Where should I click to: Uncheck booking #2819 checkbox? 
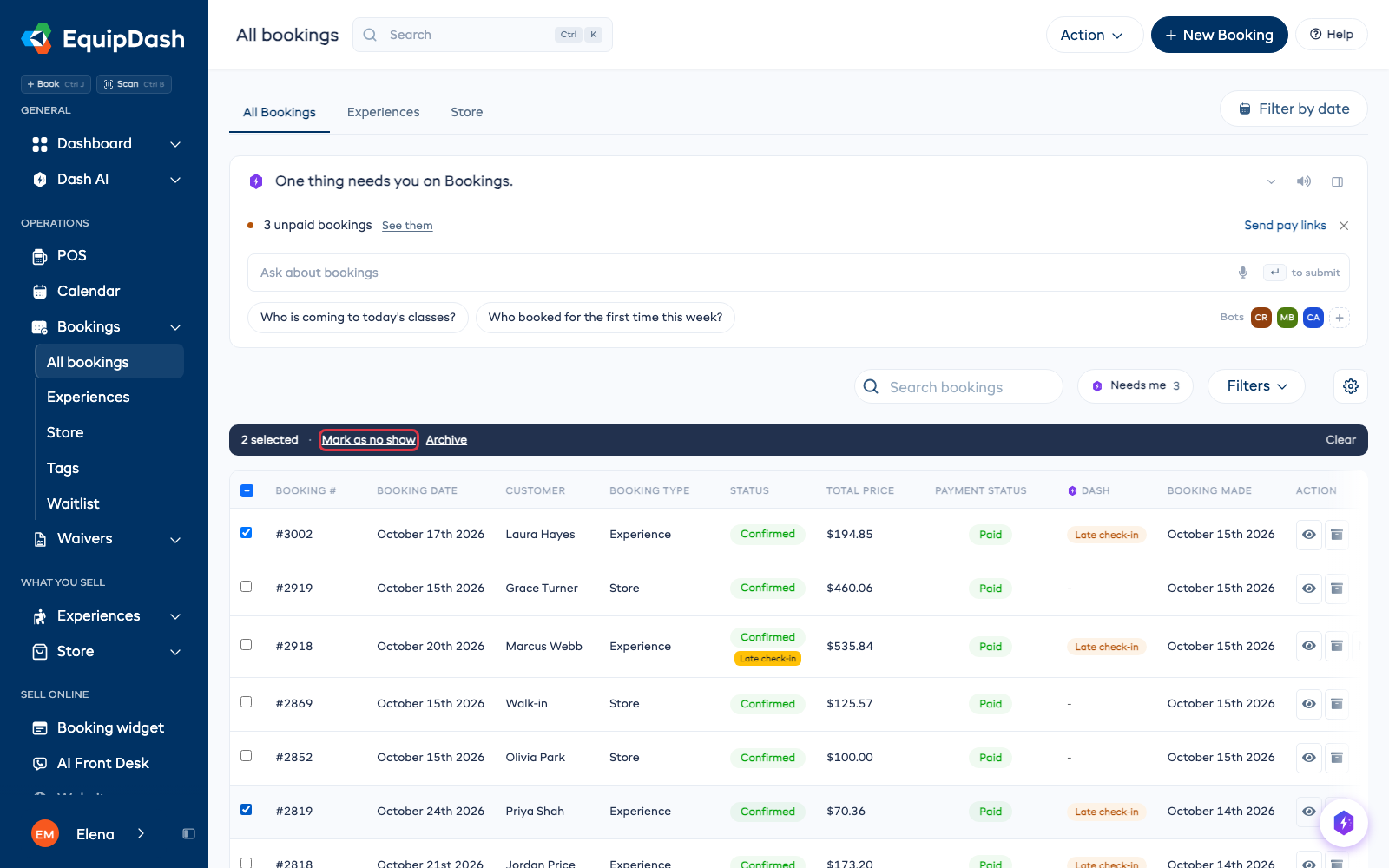point(247,810)
